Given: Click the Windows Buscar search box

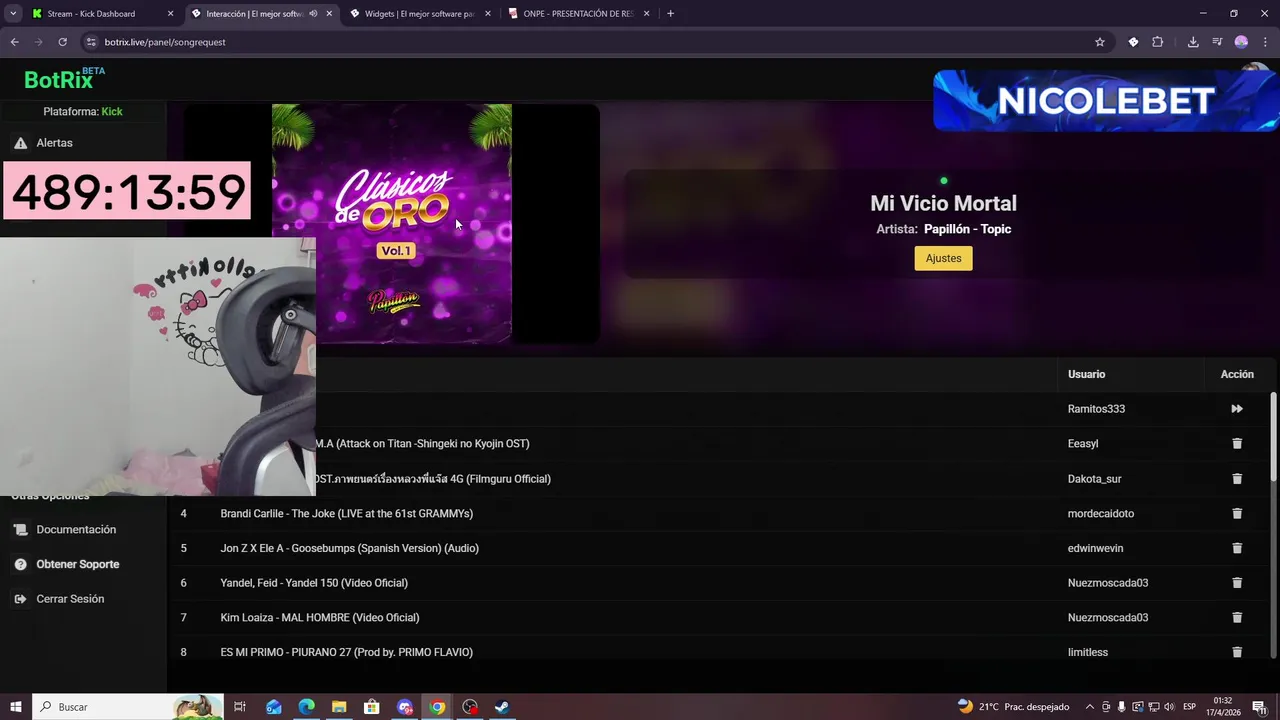Looking at the screenshot, I should (127, 707).
